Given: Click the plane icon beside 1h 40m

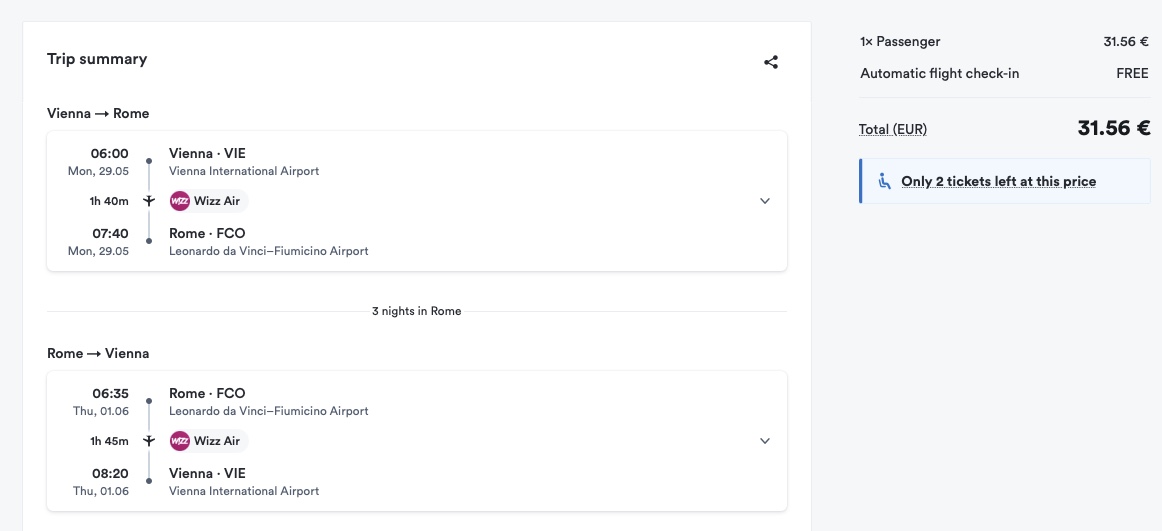Looking at the screenshot, I should coord(149,201).
